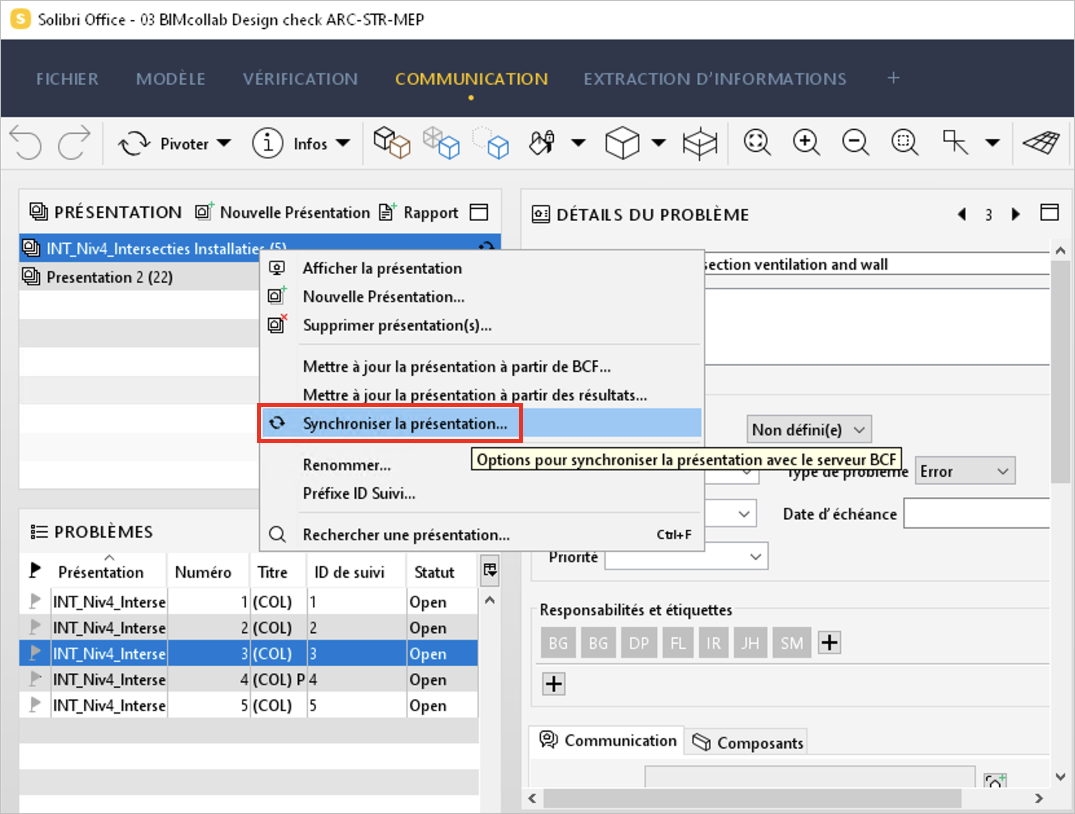Viewport: 1075px width, 814px height.
Task: Choose Nouvelle Présentation... in context menu
Action: coord(481,297)
